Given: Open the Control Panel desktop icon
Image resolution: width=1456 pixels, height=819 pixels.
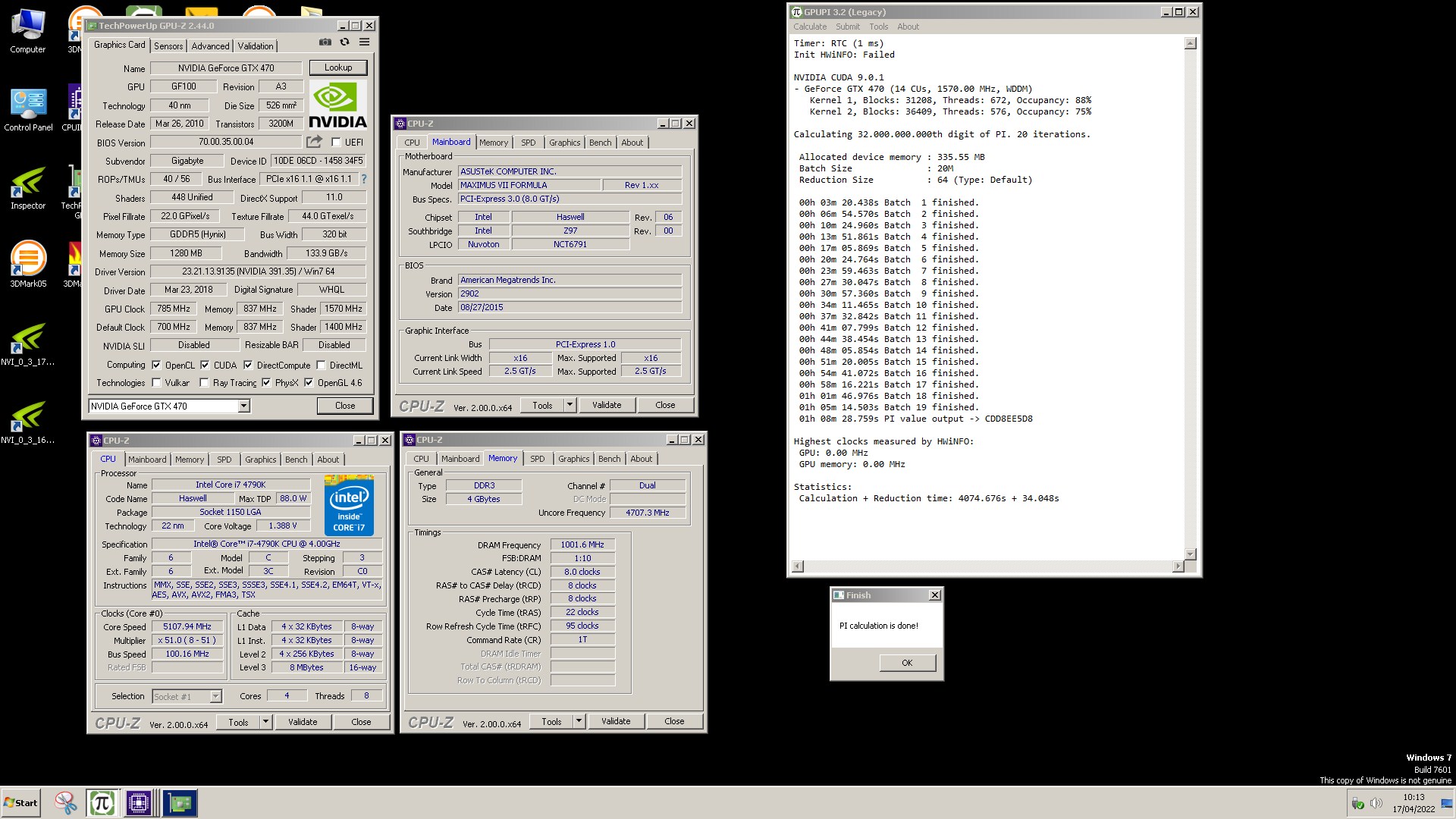Looking at the screenshot, I should tap(28, 109).
